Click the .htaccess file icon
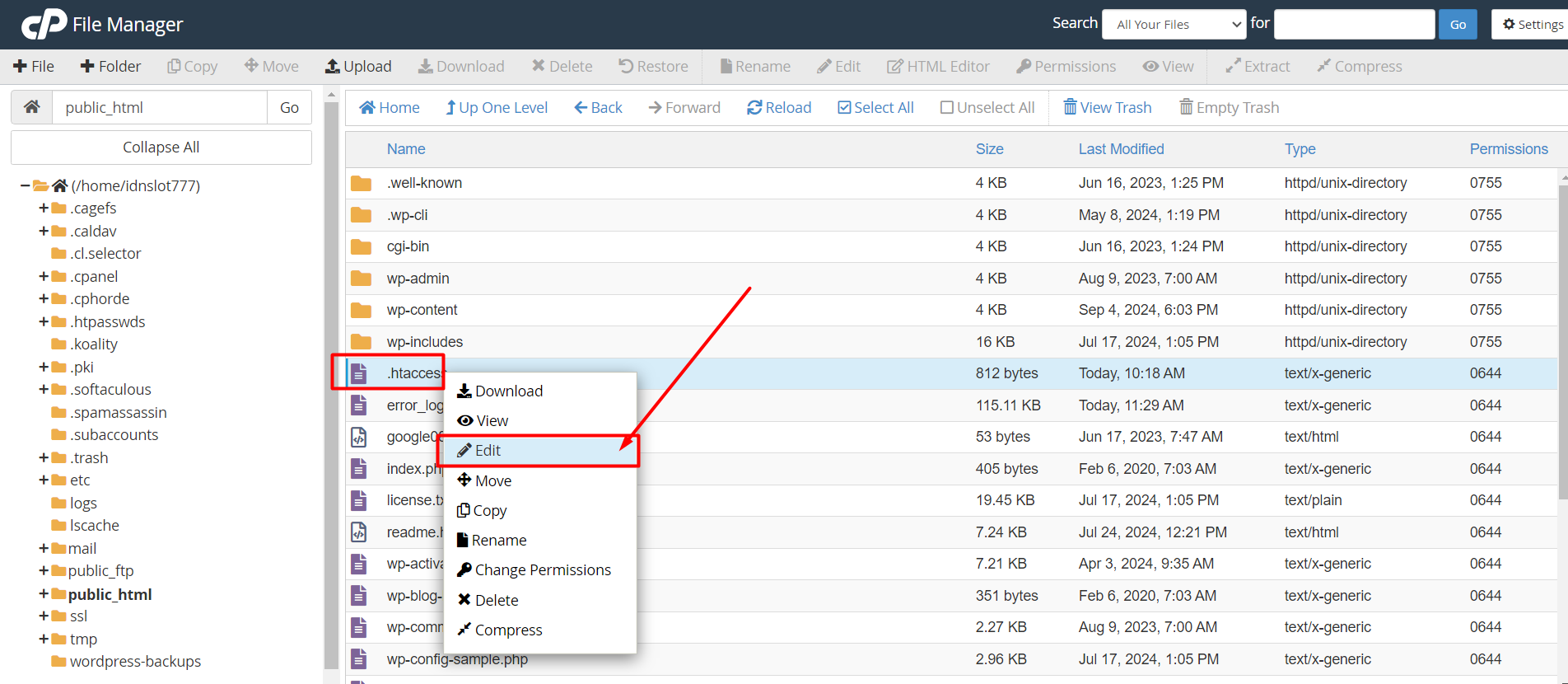 tap(359, 373)
